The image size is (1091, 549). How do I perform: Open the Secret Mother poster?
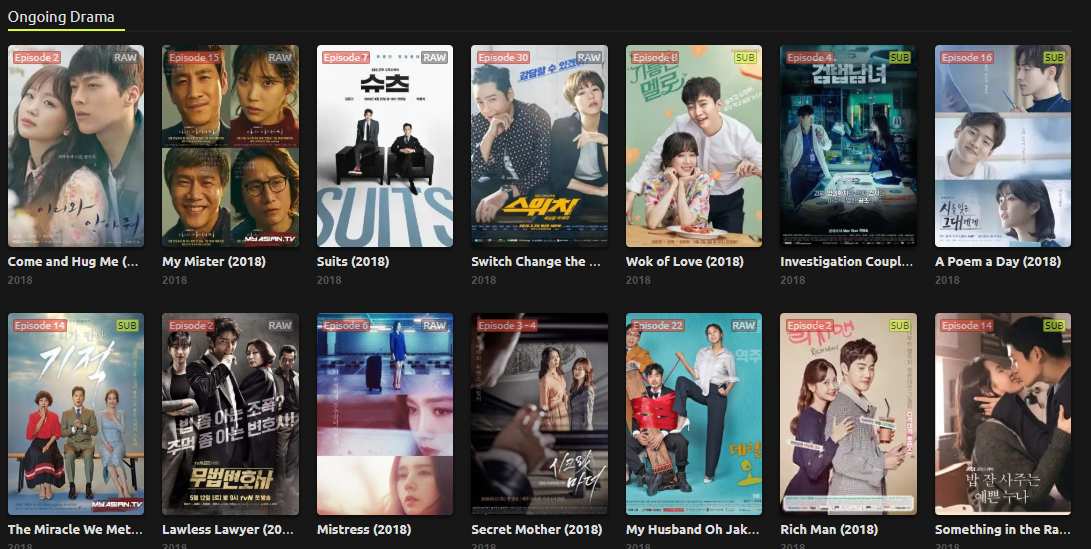[539, 414]
